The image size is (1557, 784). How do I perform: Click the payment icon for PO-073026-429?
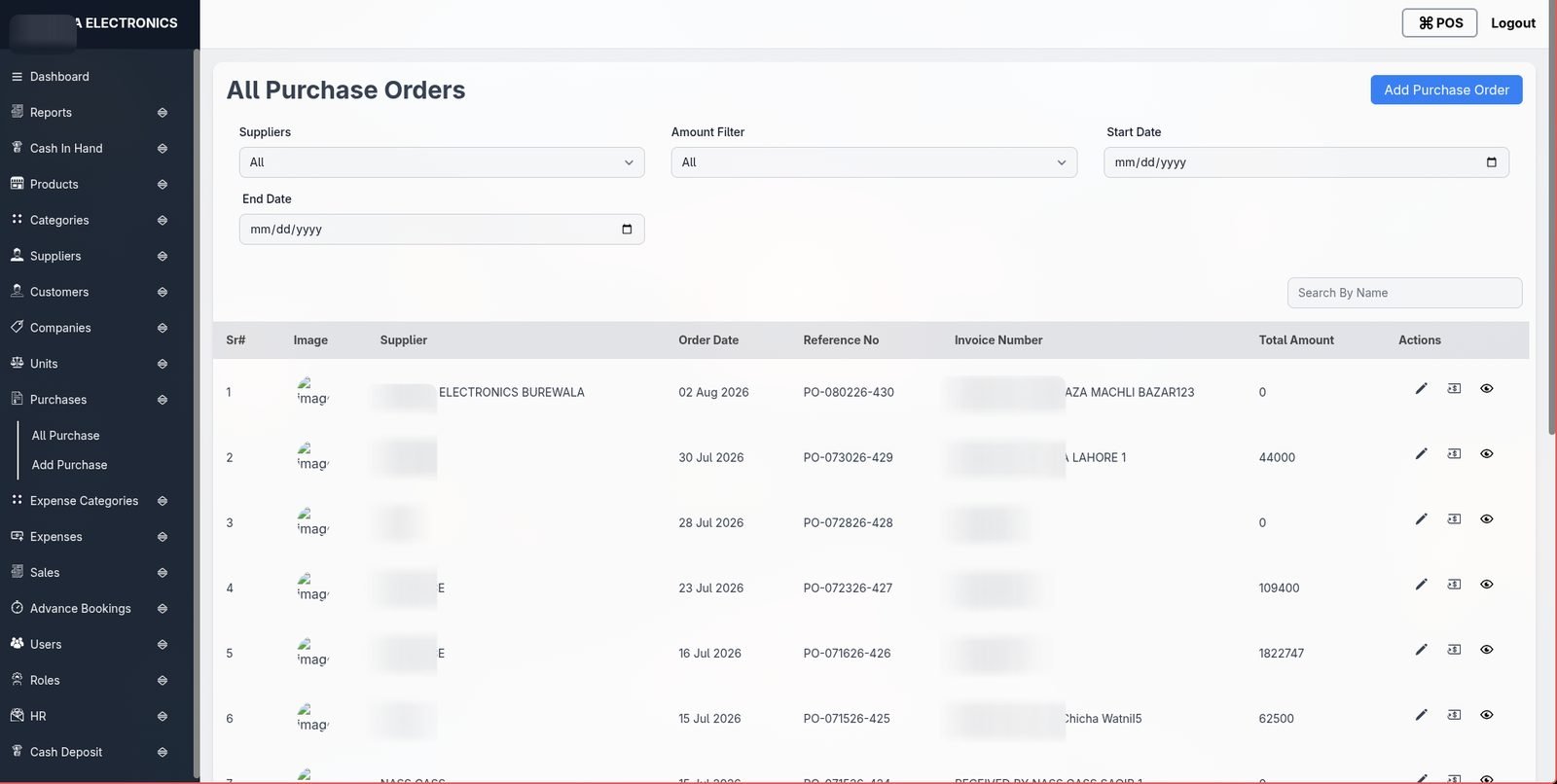(x=1454, y=453)
